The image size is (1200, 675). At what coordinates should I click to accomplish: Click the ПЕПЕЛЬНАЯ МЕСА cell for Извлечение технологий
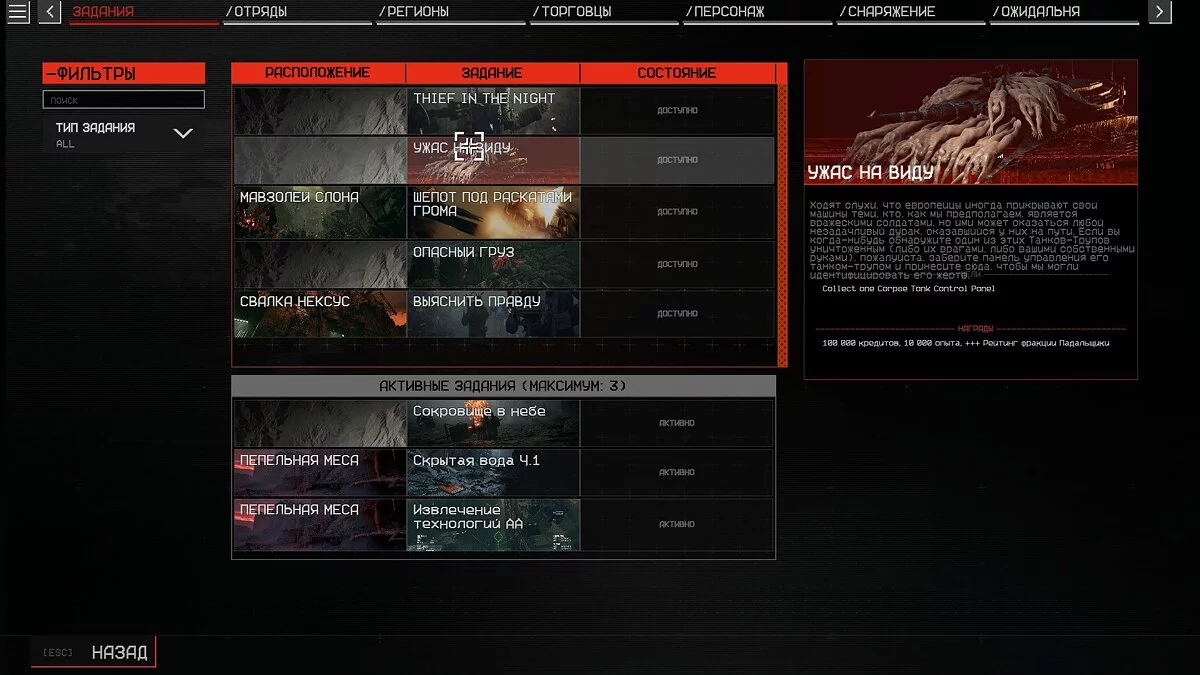(x=320, y=524)
